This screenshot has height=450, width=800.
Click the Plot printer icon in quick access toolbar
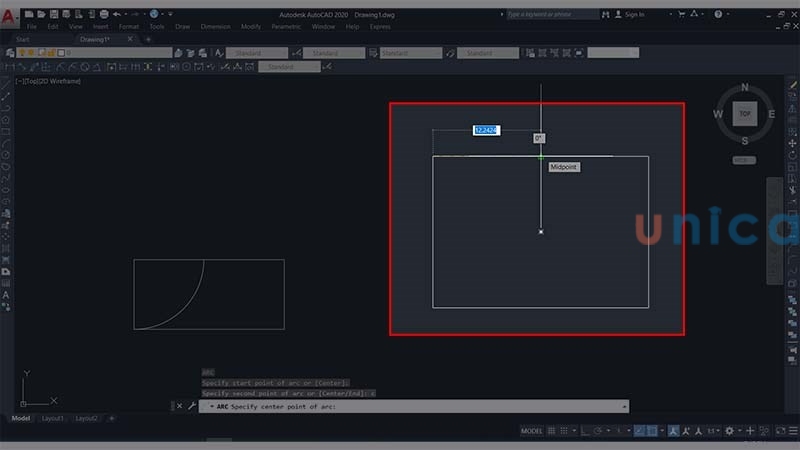pos(103,15)
